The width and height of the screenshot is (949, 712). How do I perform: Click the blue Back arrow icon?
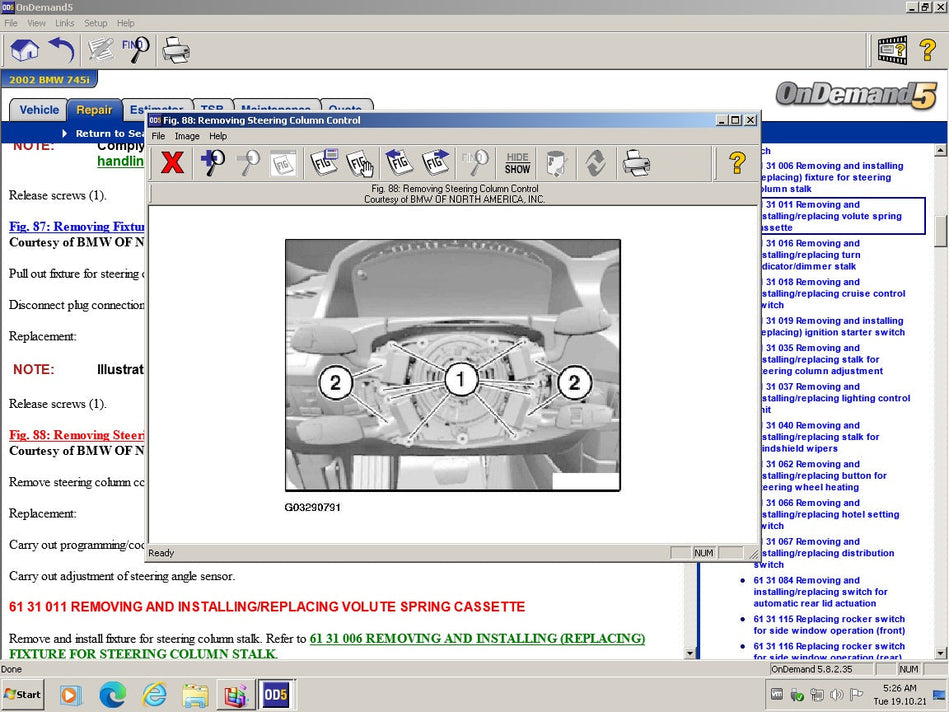[62, 49]
